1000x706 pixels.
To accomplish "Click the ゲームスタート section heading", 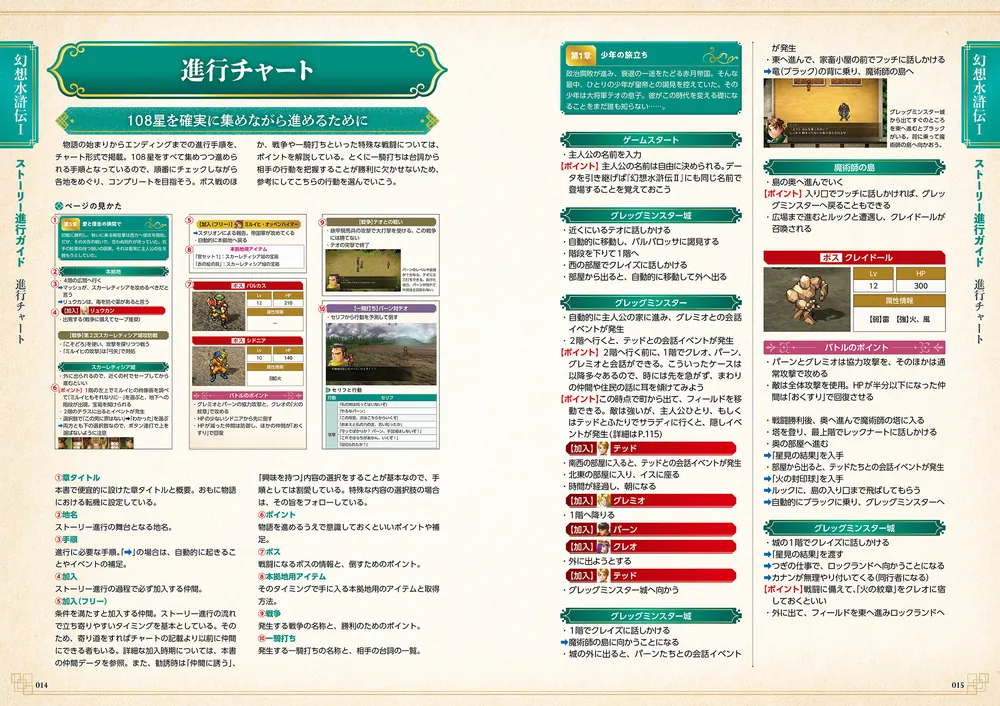I will pos(651,140).
